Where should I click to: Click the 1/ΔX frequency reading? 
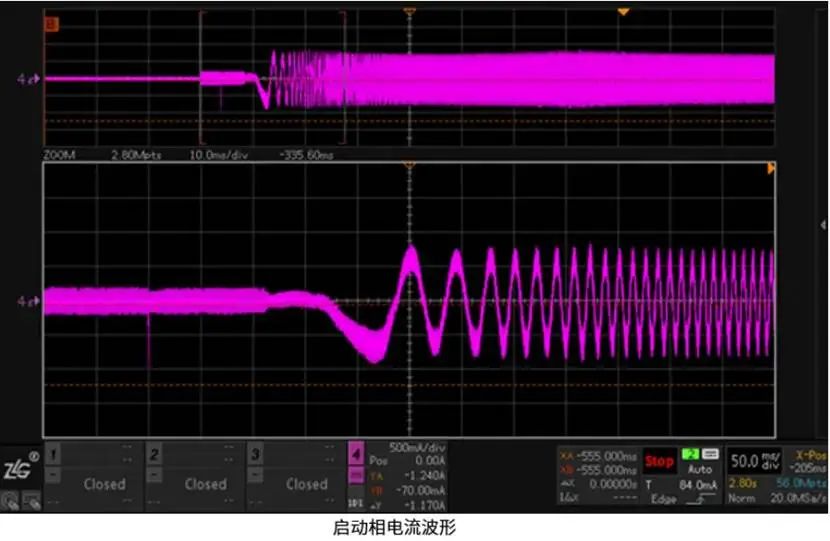(625, 498)
